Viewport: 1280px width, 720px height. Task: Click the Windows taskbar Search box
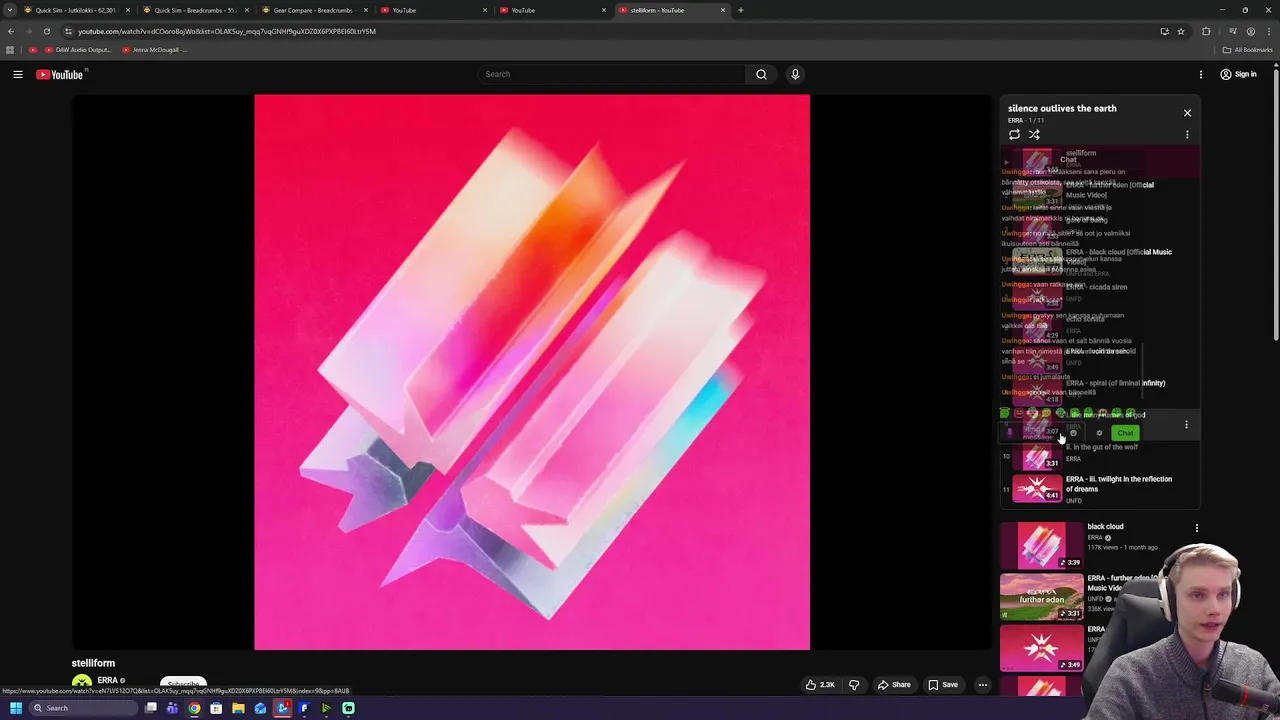84,708
